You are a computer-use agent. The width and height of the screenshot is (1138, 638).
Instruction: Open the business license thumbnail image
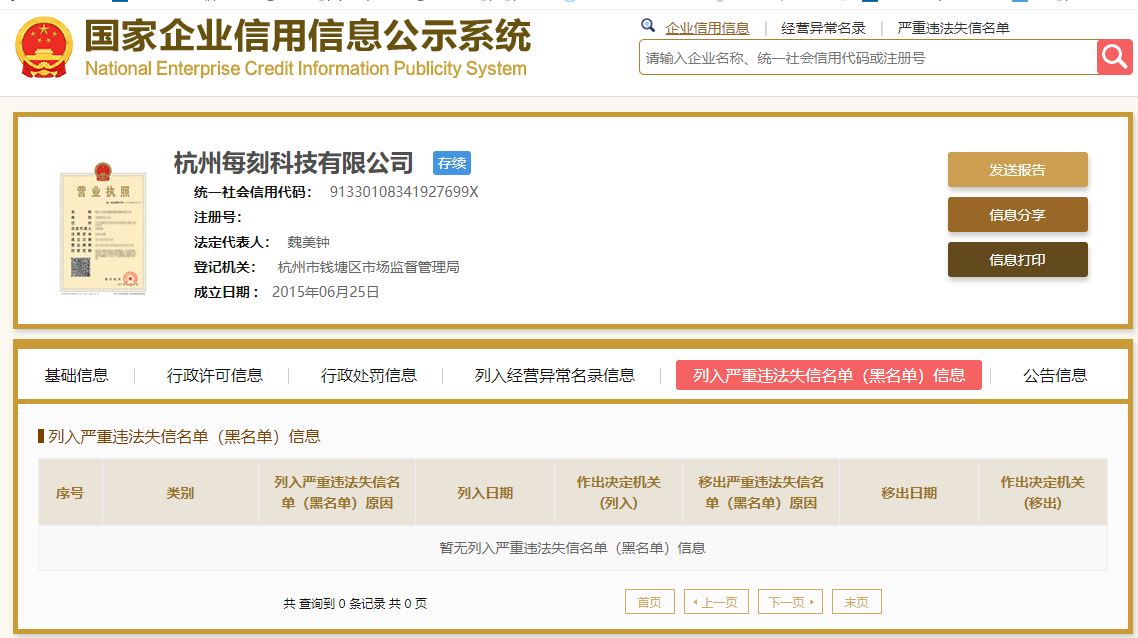coord(103,229)
